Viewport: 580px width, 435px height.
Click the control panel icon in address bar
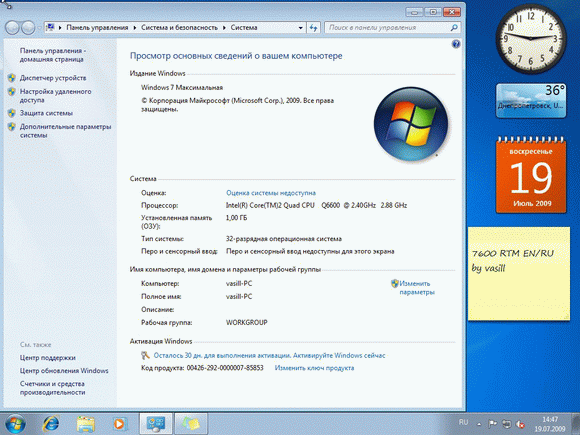[51, 27]
